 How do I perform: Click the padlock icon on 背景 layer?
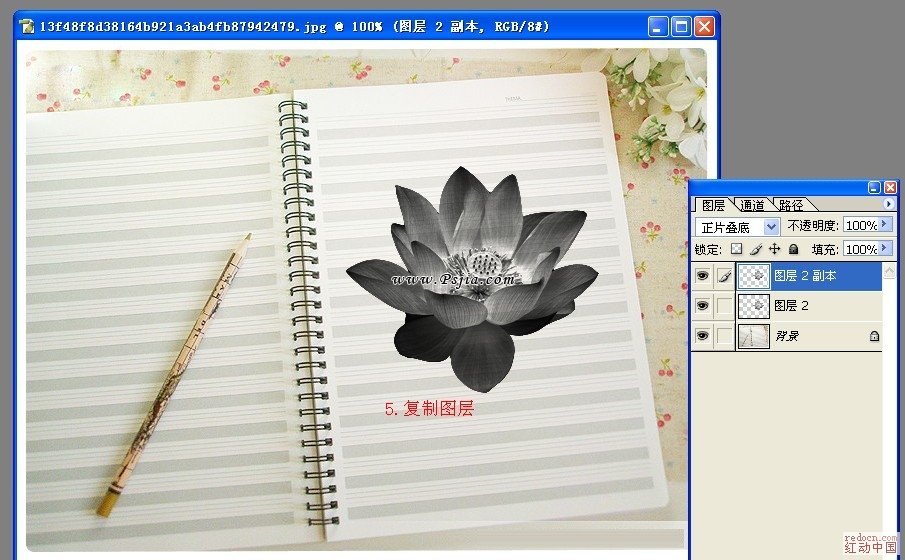point(874,336)
